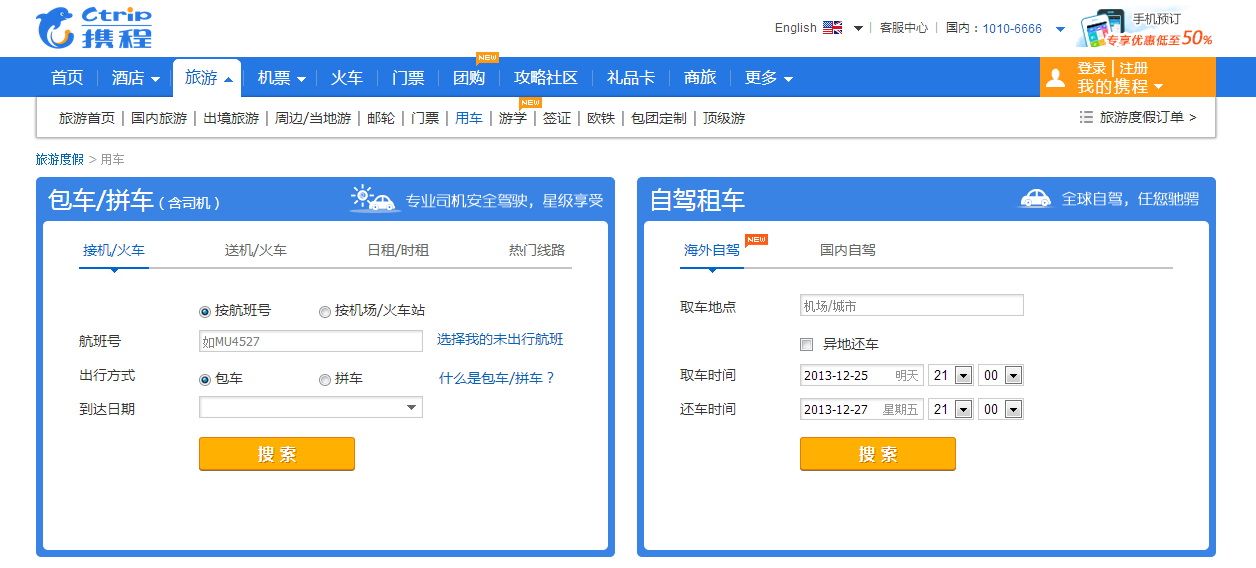1256x568 pixels.
Task: Switch to the 日租/时租 tab
Action: [x=397, y=250]
